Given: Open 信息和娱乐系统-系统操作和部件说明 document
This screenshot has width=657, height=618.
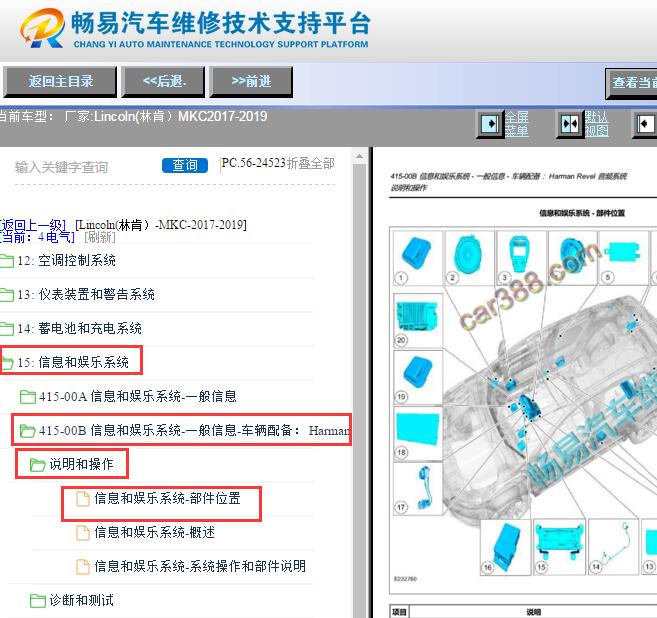Looking at the screenshot, I should click(200, 566).
